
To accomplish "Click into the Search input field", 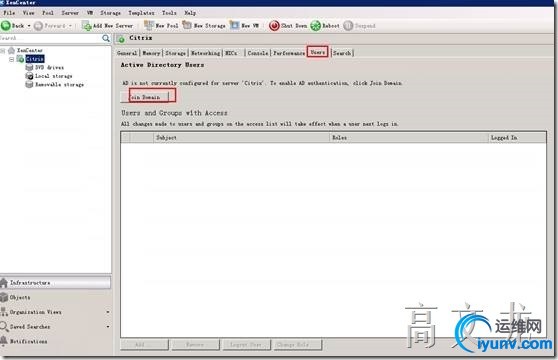I will (51, 38).
